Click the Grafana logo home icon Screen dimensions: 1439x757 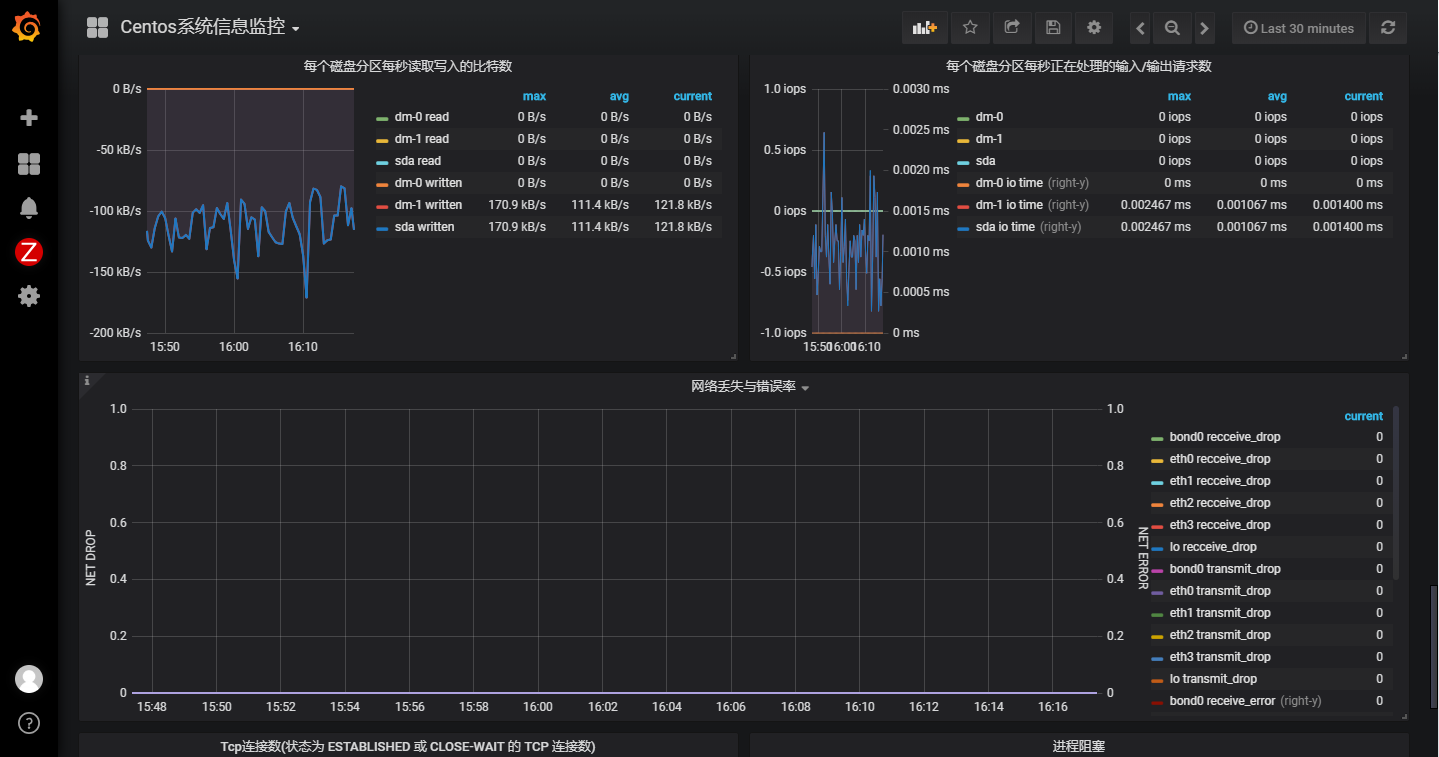tap(28, 28)
